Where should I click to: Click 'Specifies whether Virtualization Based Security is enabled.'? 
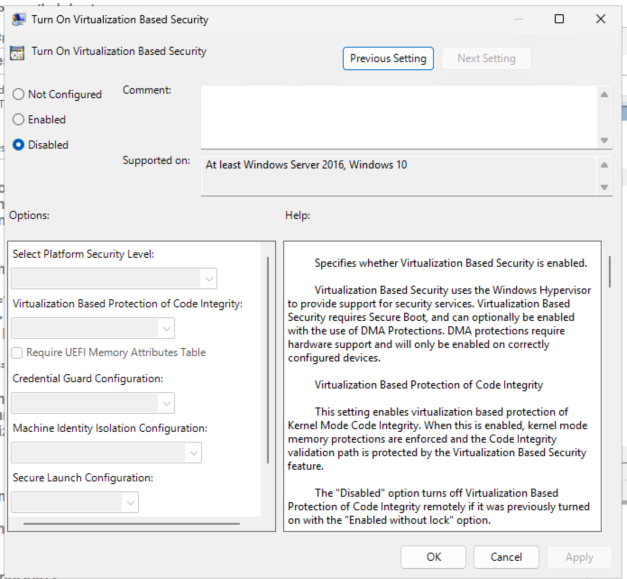tap(451, 263)
